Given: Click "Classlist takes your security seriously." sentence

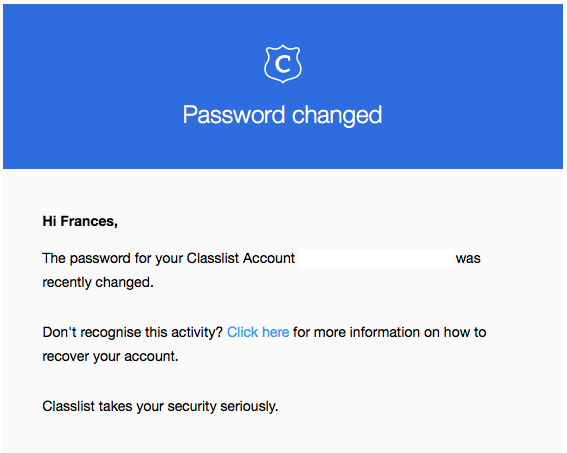Looking at the screenshot, I should (160, 406).
